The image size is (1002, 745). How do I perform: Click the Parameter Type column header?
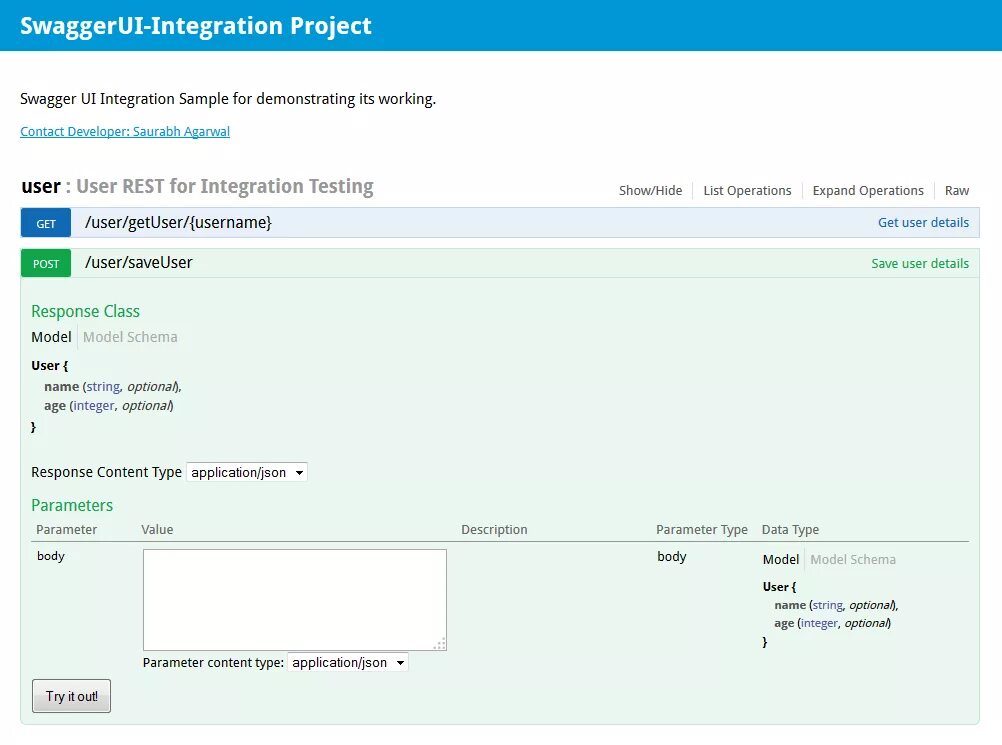(702, 530)
